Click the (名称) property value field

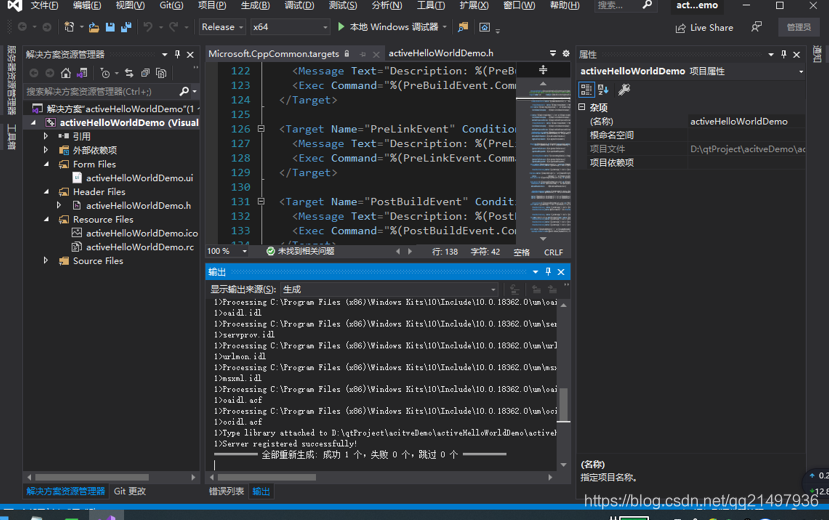(745, 122)
